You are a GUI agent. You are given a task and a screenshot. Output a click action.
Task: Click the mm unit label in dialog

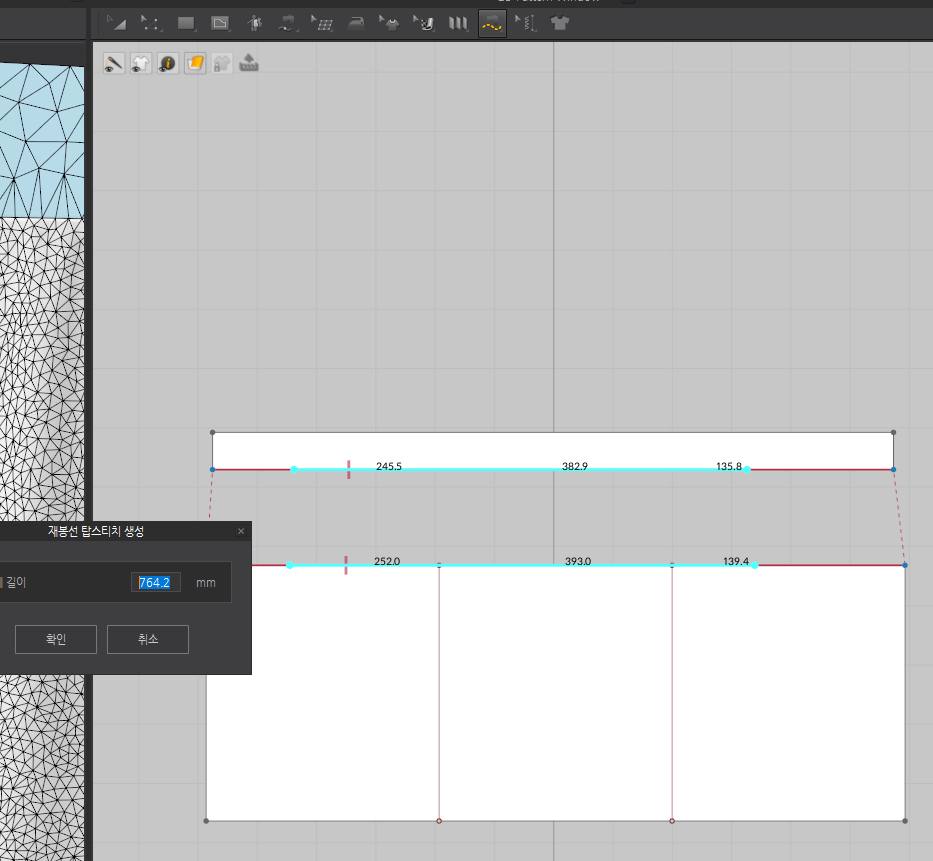tap(206, 583)
